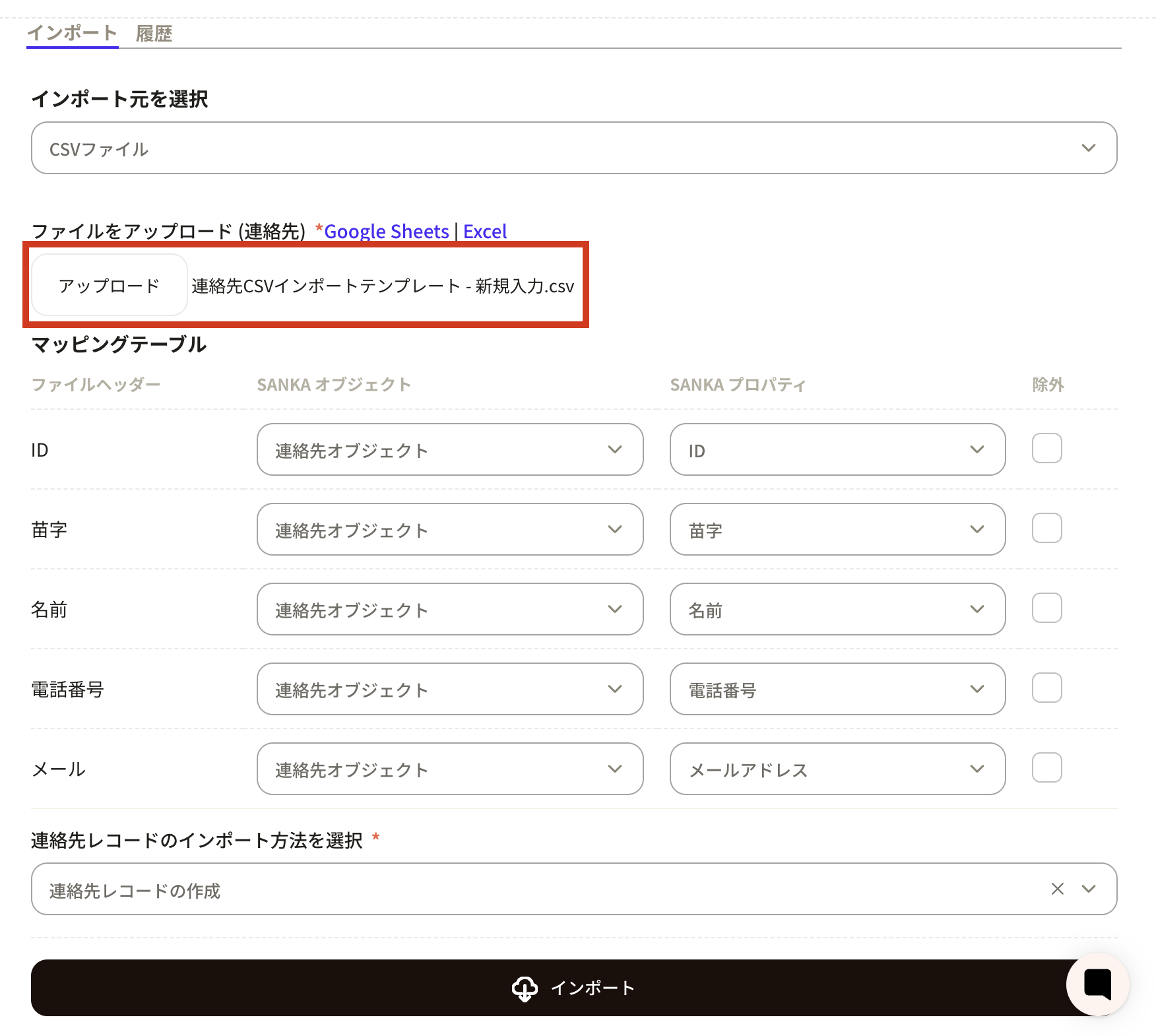Toggle exclude checkbox for ID row
The image size is (1156, 1036).
tap(1046, 449)
